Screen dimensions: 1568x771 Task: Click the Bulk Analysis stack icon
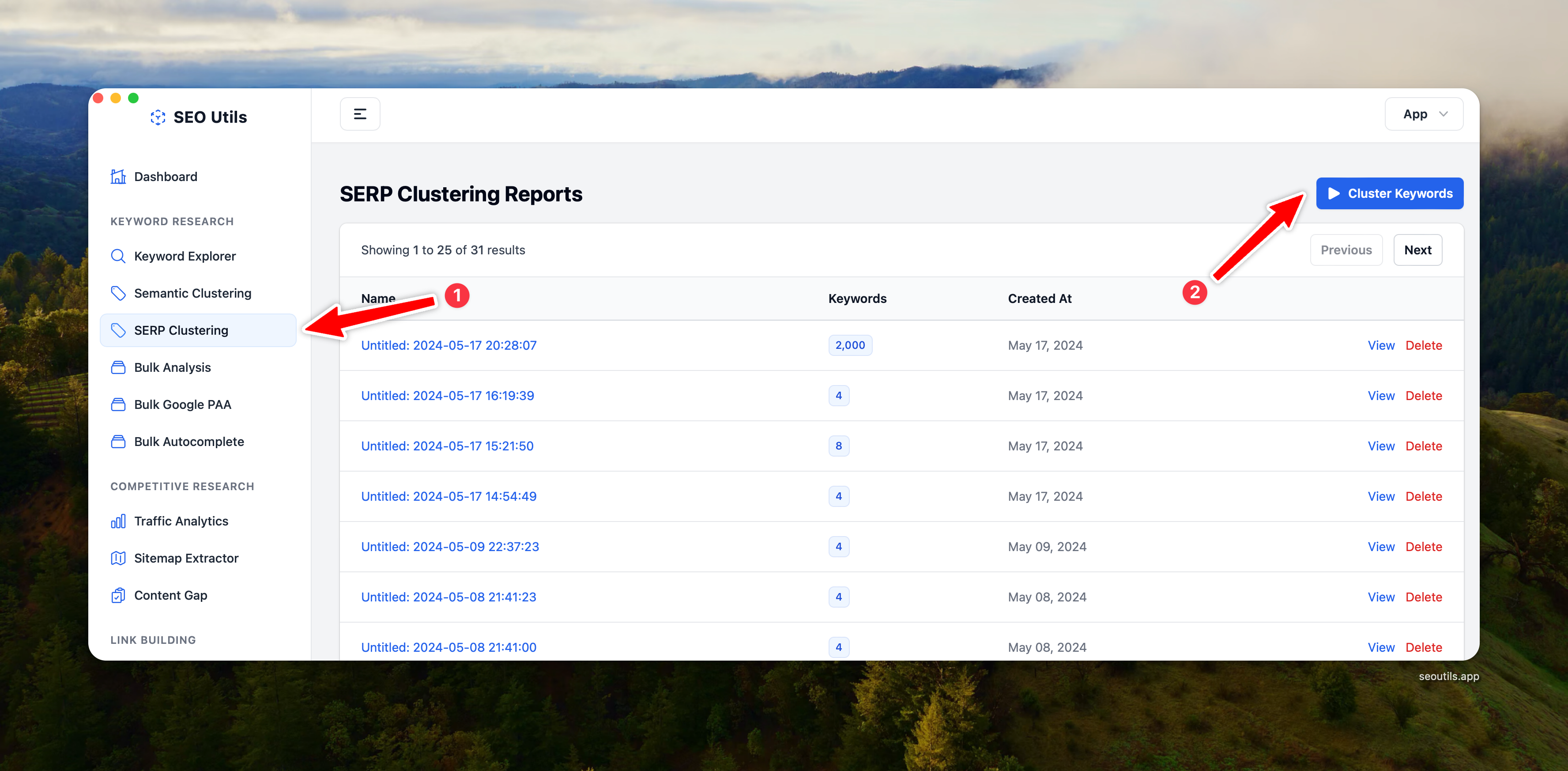[118, 368]
